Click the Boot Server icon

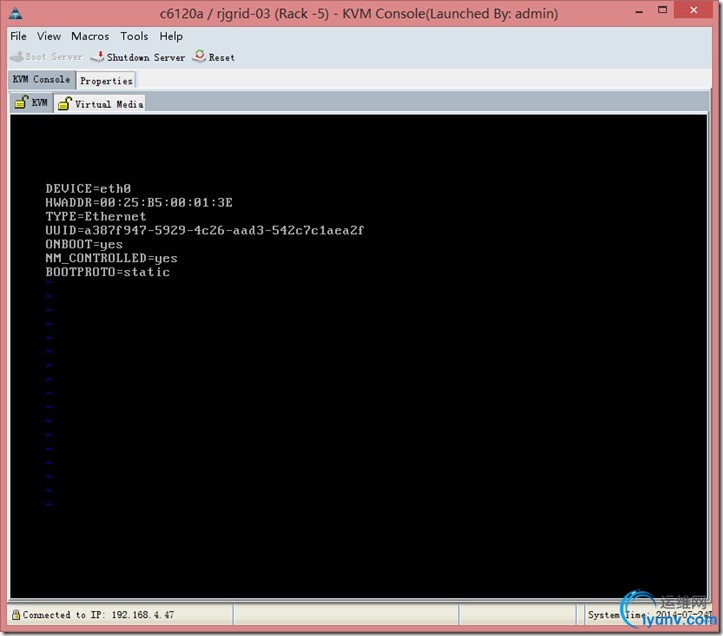point(17,57)
